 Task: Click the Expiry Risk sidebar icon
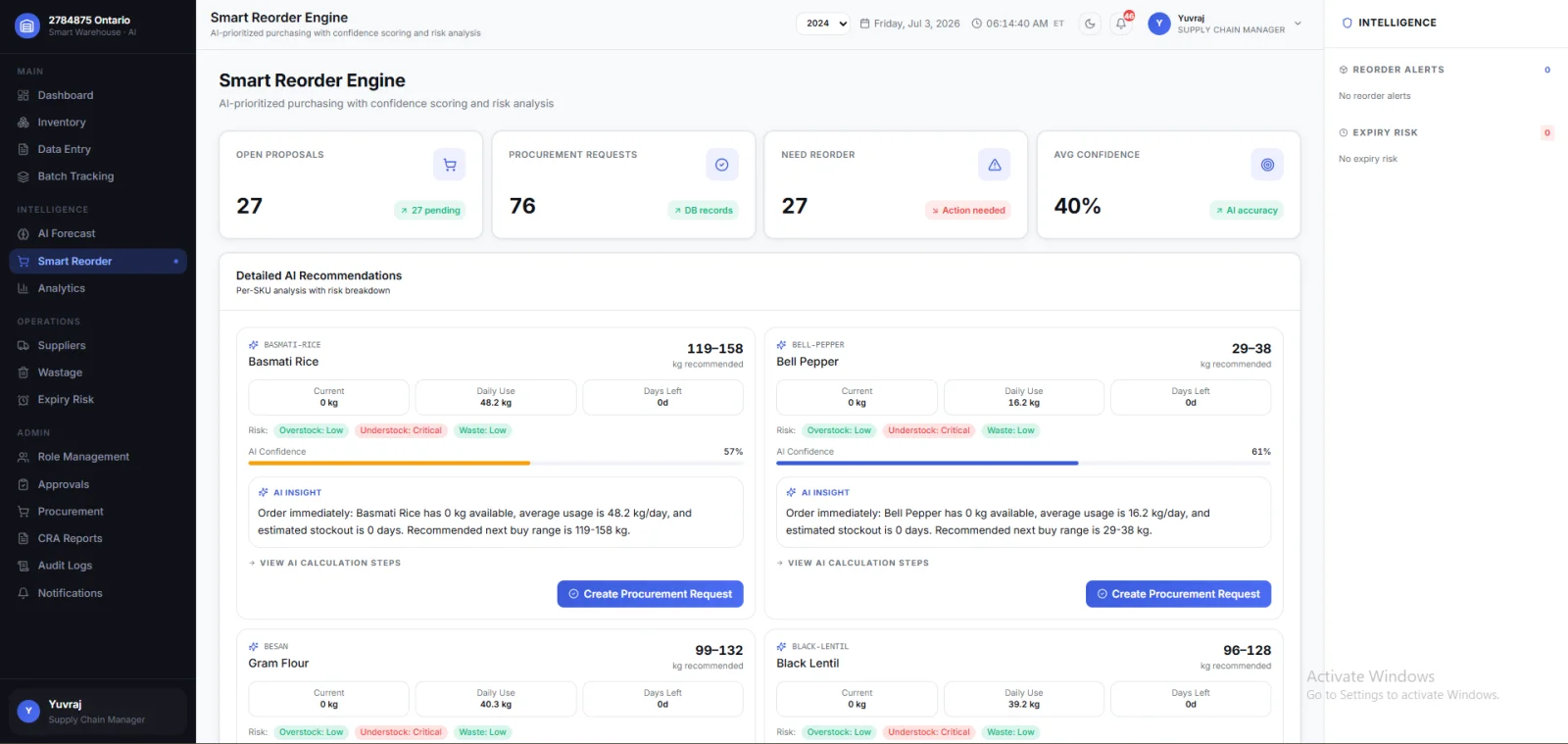click(x=24, y=400)
